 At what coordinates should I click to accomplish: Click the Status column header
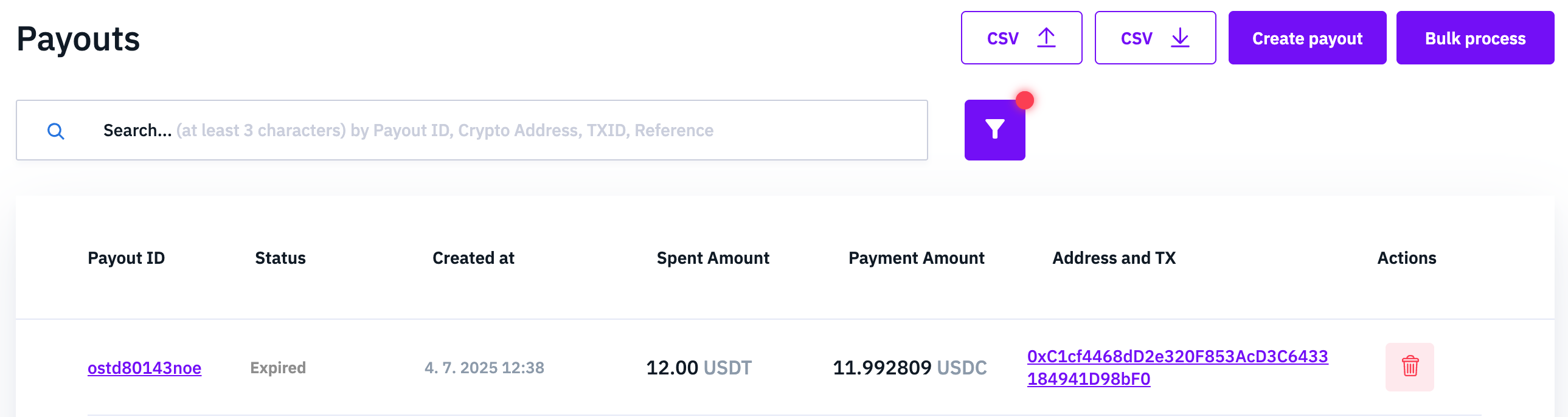280,258
